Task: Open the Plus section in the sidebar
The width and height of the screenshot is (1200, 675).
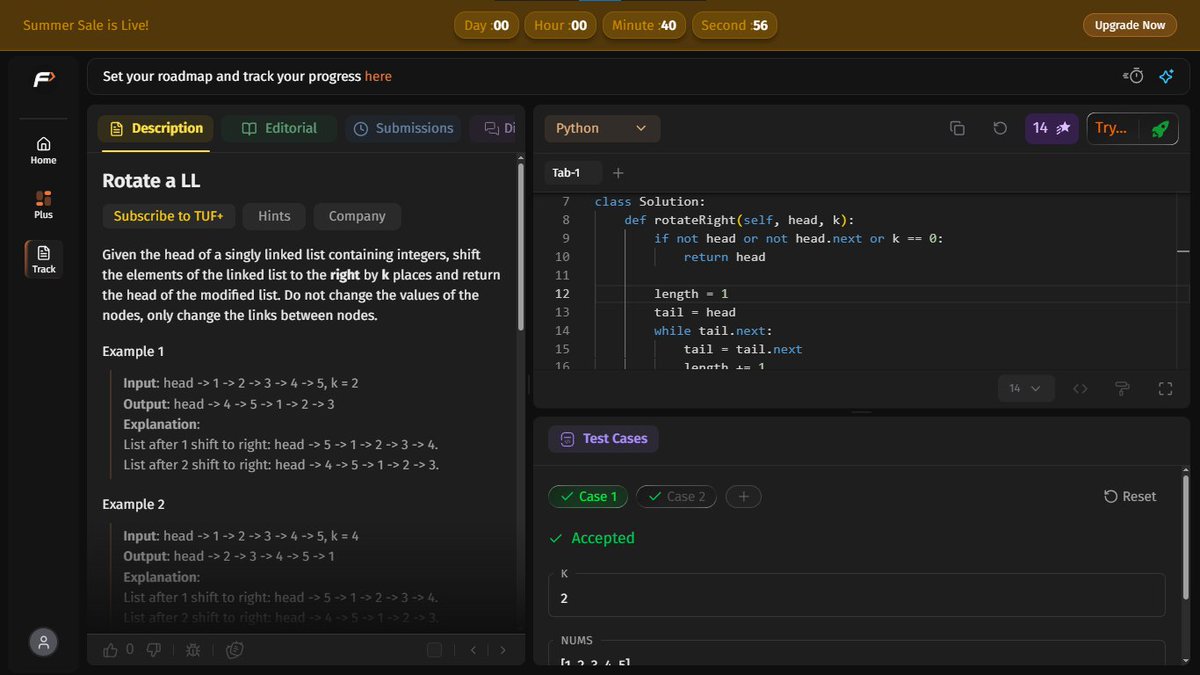Action: point(43,204)
